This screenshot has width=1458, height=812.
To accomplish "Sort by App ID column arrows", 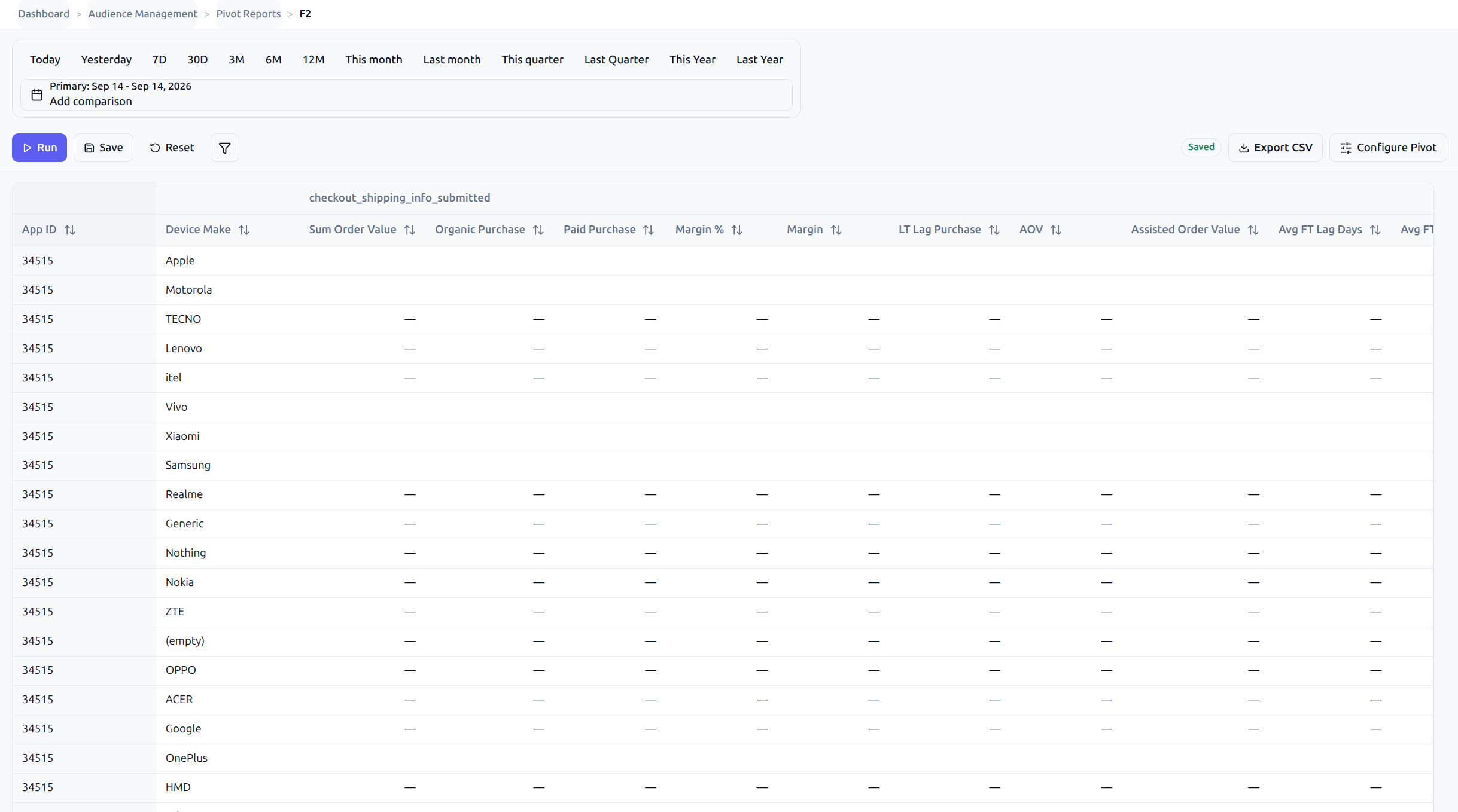I will click(70, 230).
